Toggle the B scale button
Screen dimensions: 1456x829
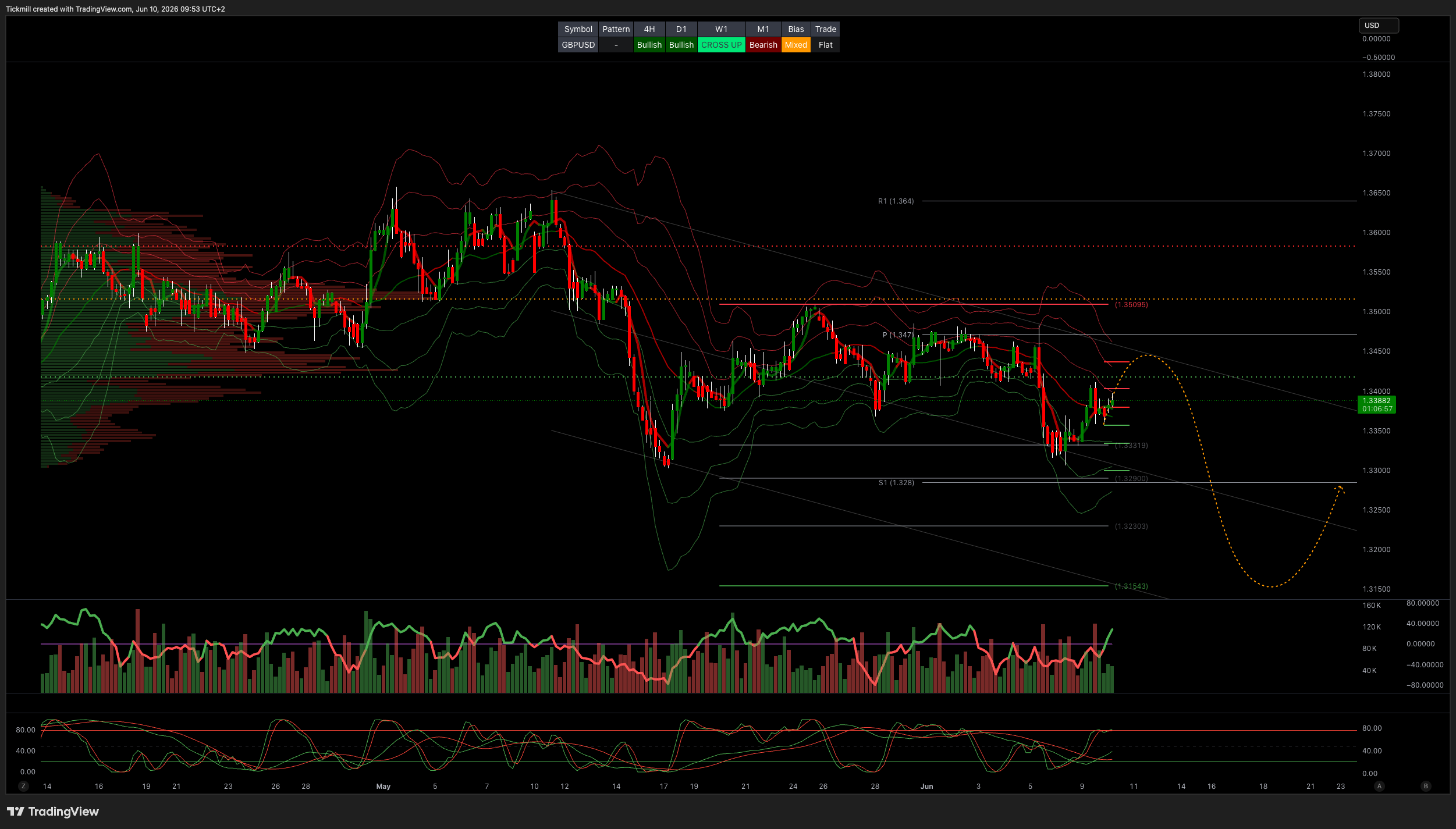(x=1426, y=786)
